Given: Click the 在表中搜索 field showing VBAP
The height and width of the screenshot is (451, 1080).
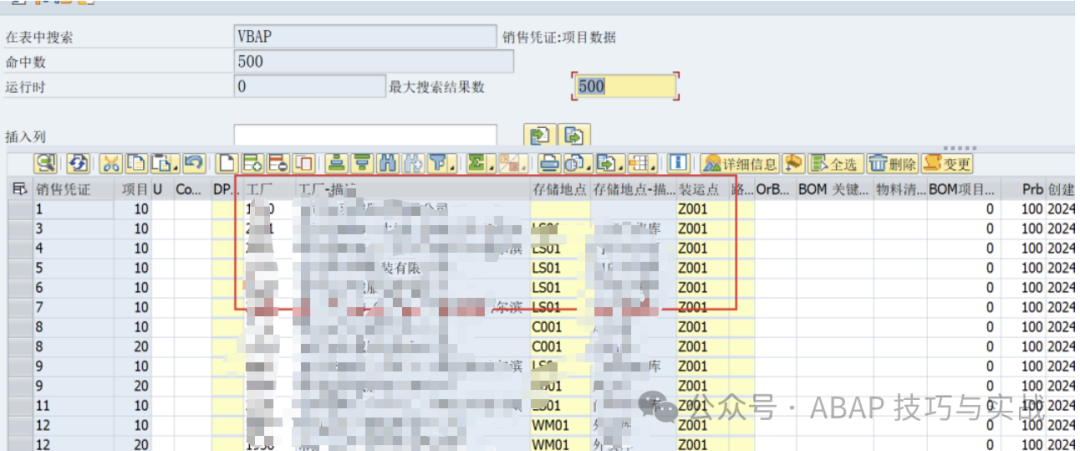Looking at the screenshot, I should click(365, 36).
